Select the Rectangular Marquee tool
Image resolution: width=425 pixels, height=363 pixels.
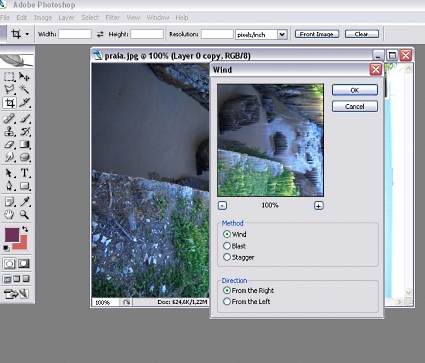9,76
